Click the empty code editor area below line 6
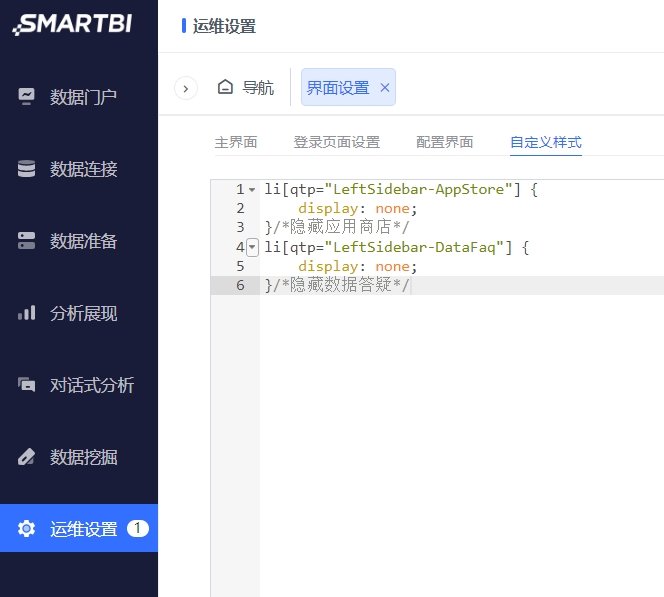 pos(462,445)
